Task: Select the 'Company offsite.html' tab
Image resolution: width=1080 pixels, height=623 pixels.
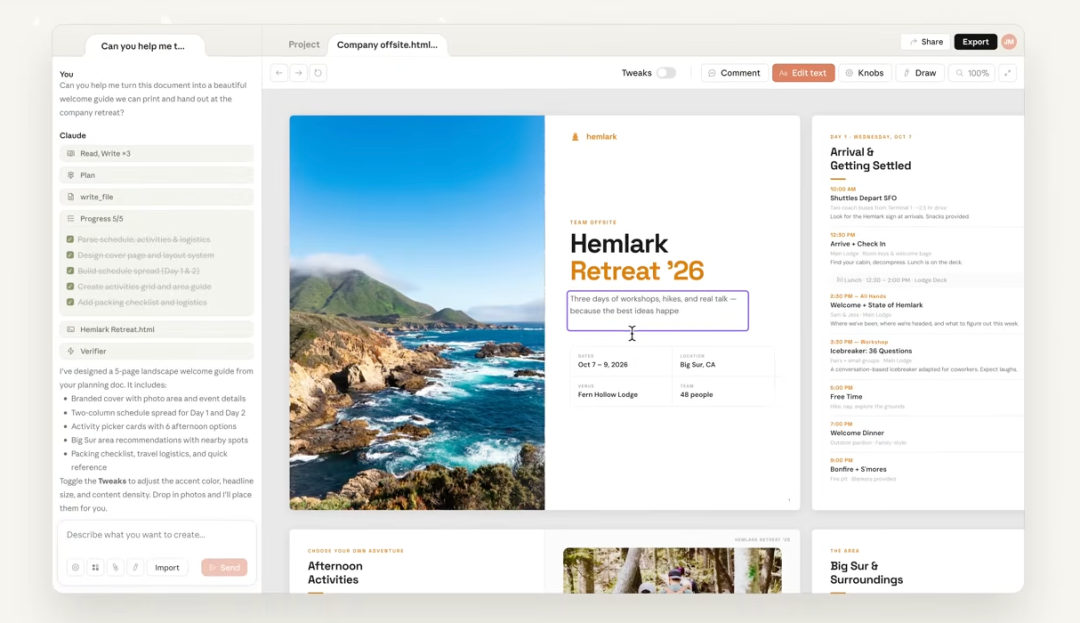Action: [x=387, y=45]
